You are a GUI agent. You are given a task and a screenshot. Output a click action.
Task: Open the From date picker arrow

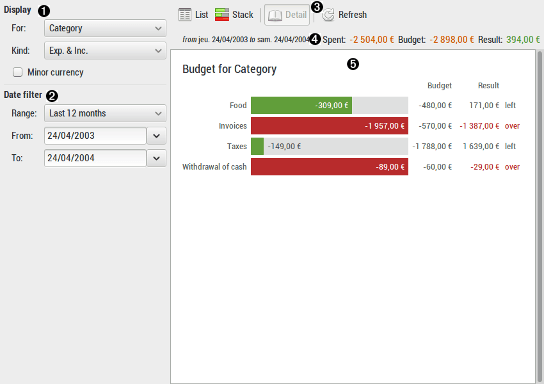click(156, 136)
